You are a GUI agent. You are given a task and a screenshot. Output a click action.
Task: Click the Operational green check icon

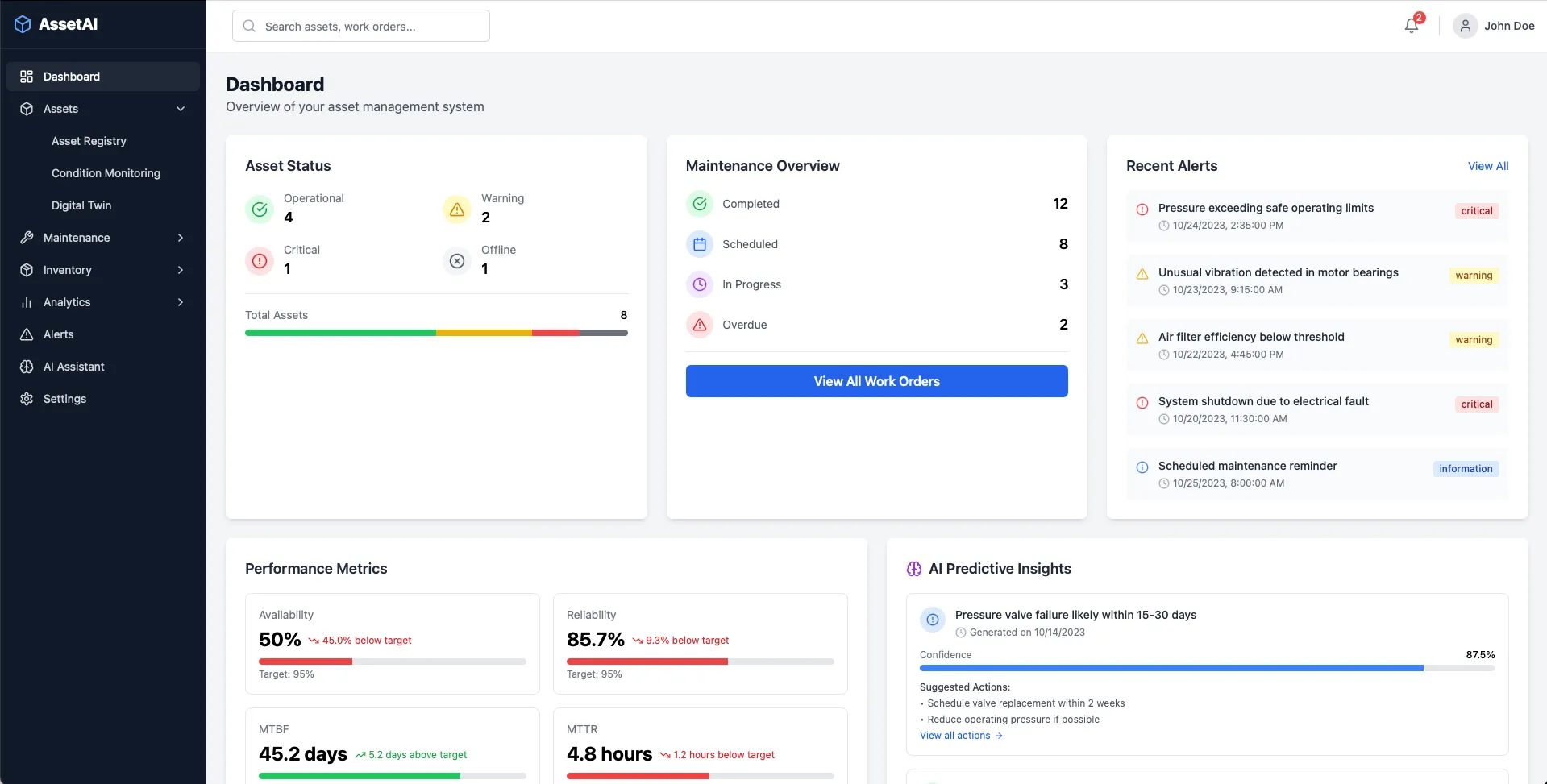260,209
